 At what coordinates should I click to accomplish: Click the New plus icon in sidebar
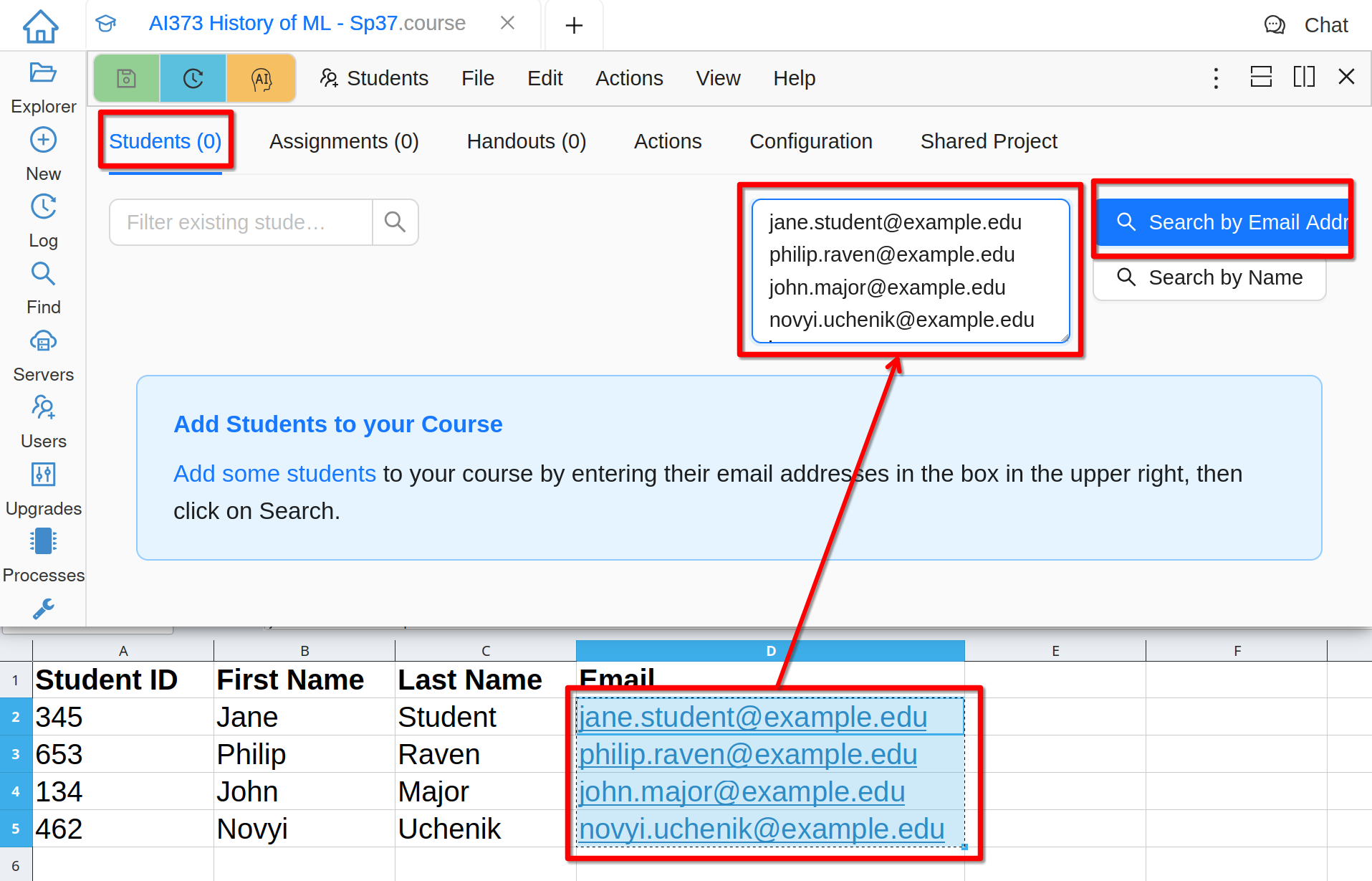point(43,141)
